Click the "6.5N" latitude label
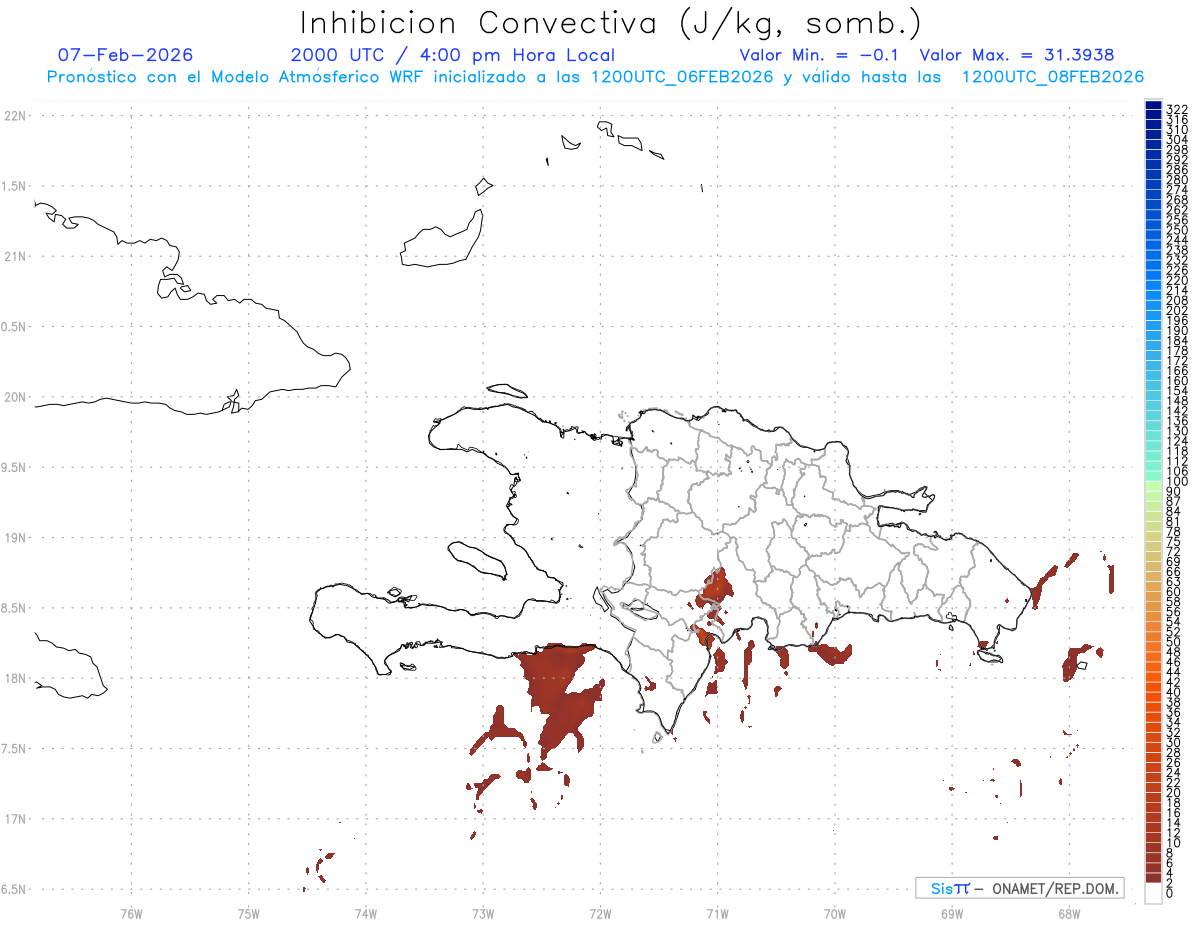 [15, 889]
